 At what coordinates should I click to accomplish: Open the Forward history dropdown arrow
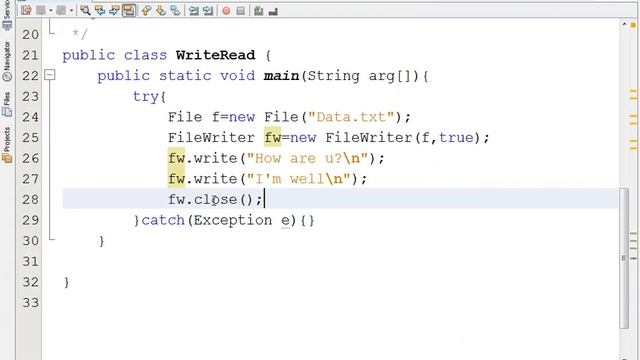[71, 11]
